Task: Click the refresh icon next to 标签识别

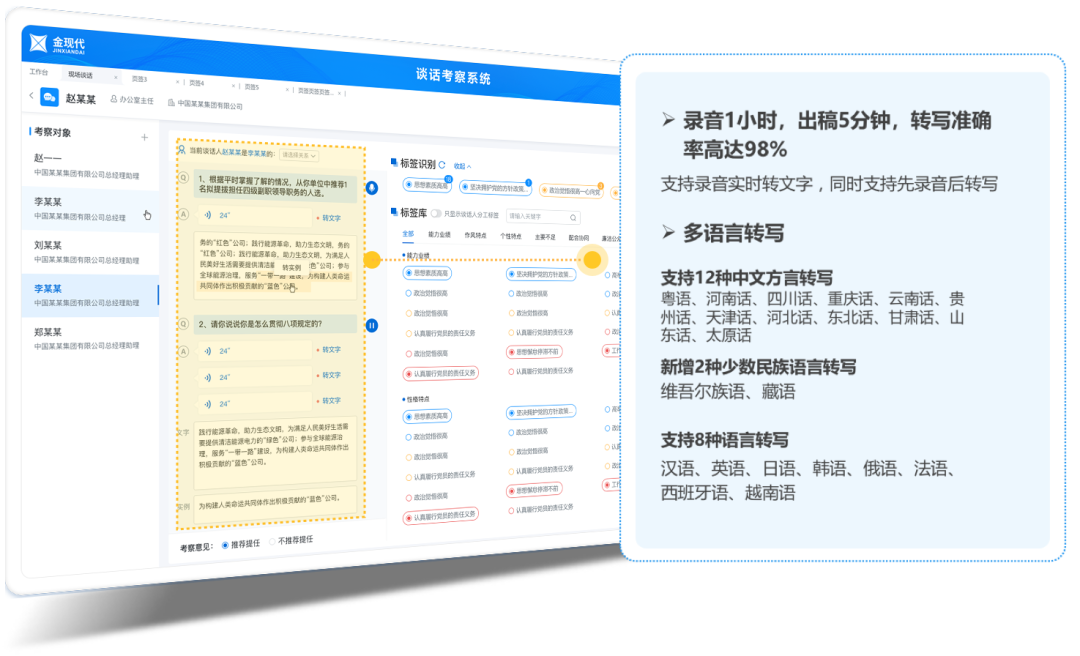Action: [442, 165]
